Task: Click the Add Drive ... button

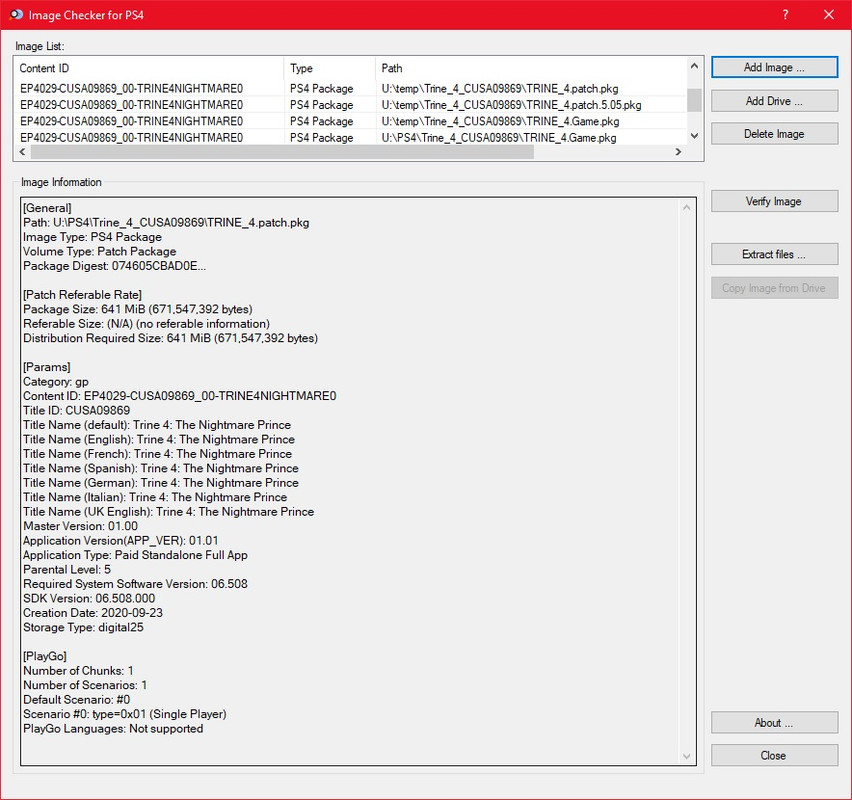Action: click(x=774, y=101)
